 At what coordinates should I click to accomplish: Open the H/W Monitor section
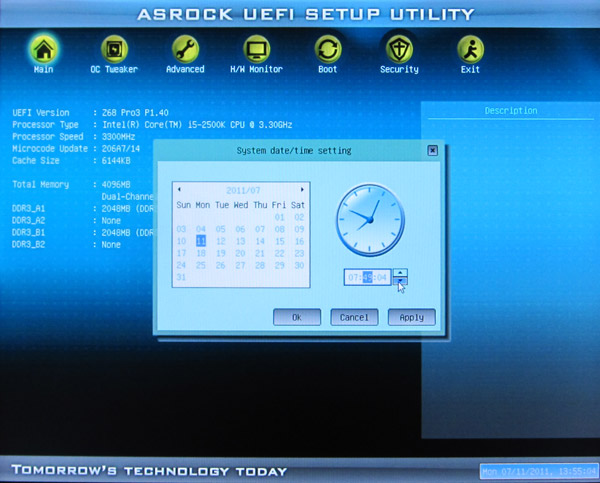pyautogui.click(x=257, y=50)
